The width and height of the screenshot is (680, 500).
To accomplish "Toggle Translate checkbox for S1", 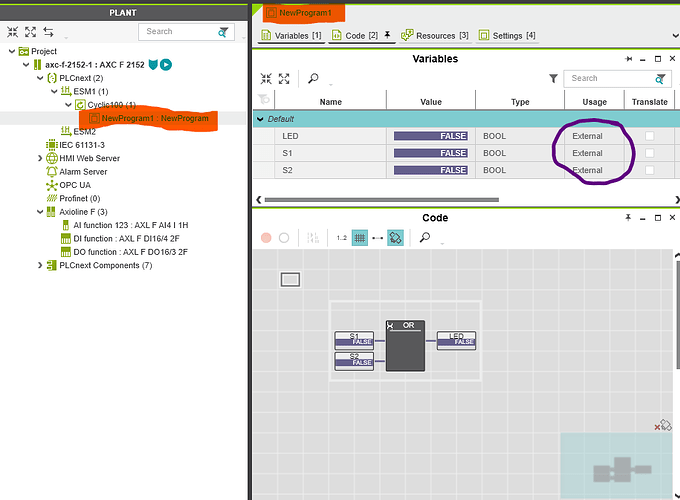I will click(x=649, y=153).
